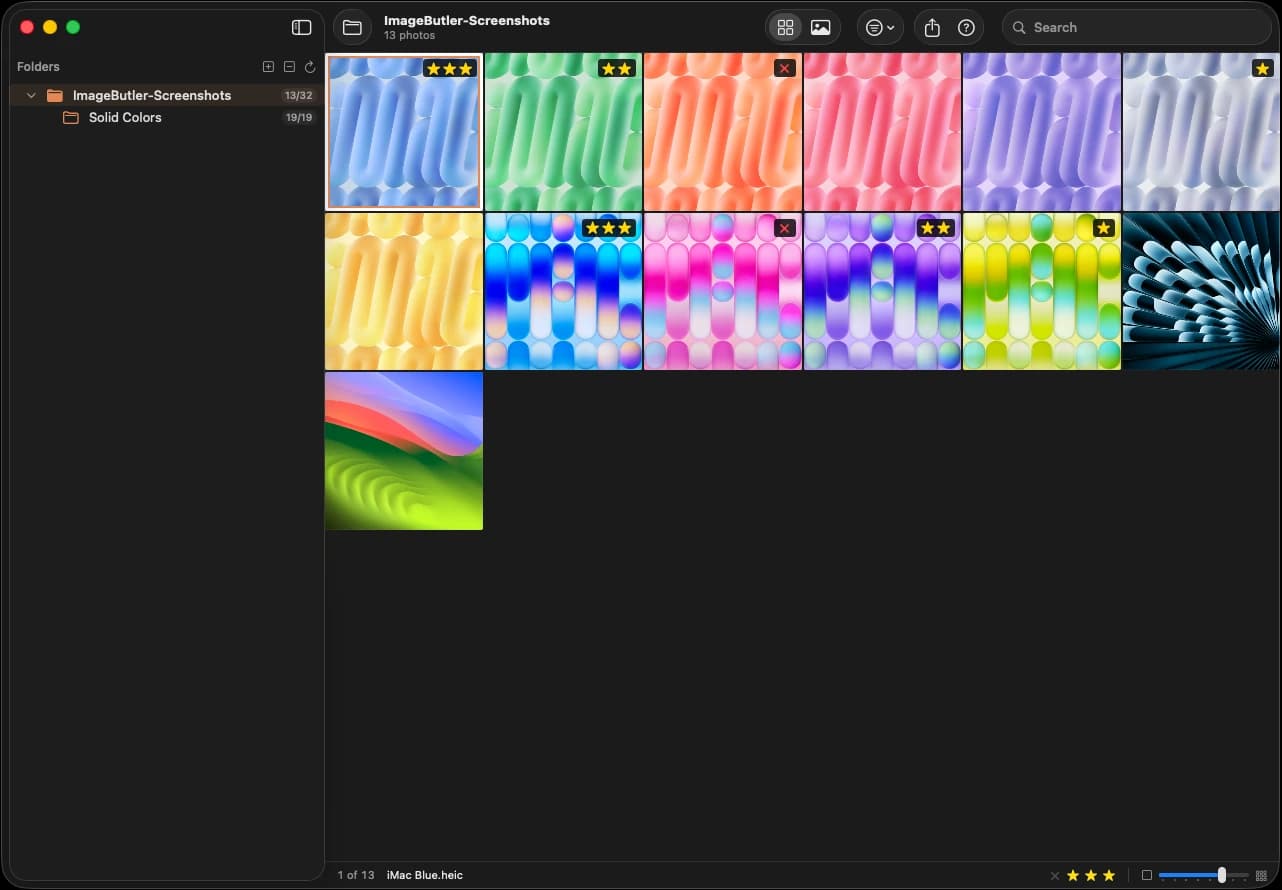Set rating to one star in status bar
1282x890 pixels.
tap(1073, 876)
